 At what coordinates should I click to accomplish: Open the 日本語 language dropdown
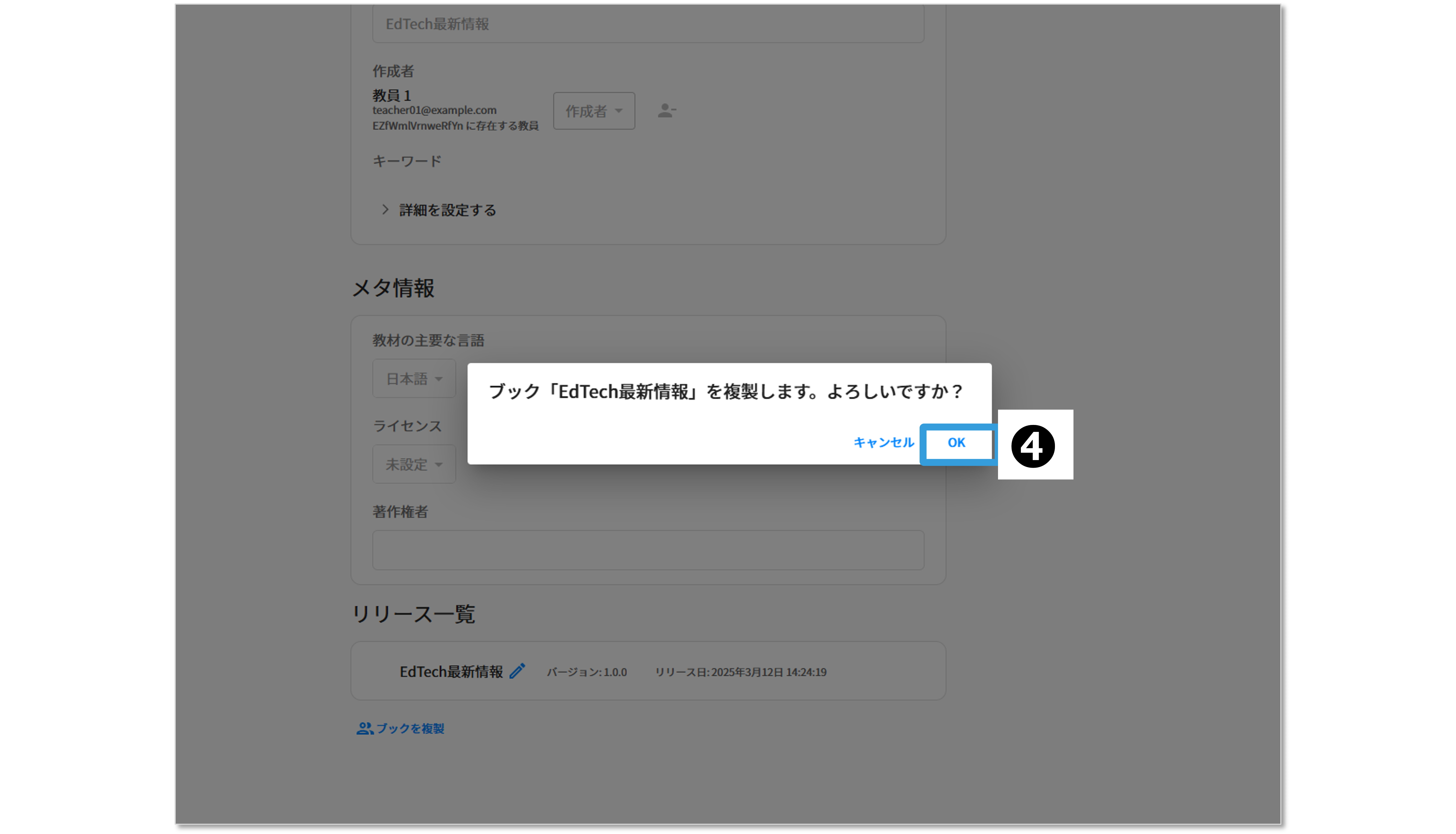click(x=414, y=379)
